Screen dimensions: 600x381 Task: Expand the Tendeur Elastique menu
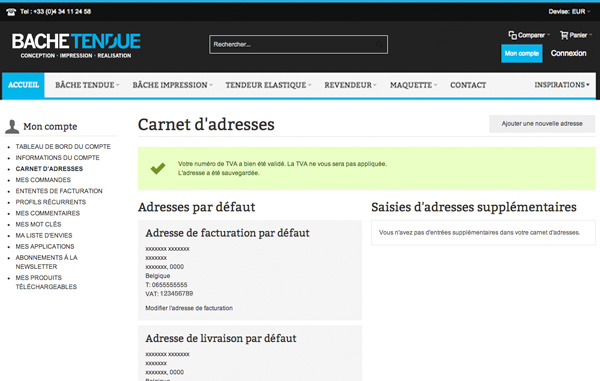pos(268,85)
